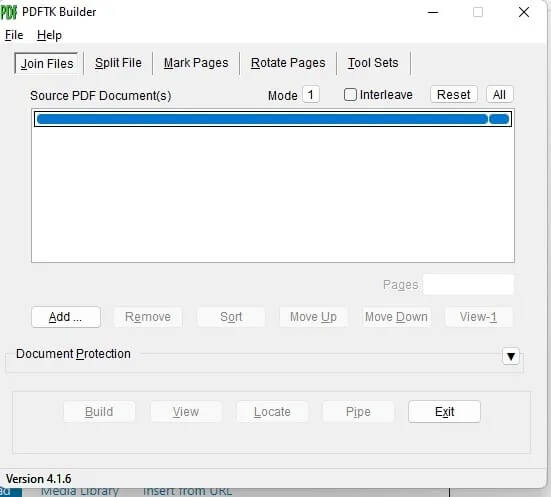
Task: Click the Locate button
Action: [272, 412]
